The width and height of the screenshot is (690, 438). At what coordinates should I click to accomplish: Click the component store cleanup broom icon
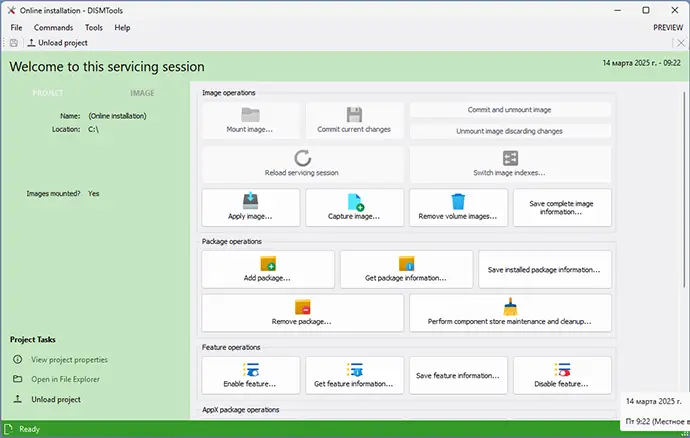pos(510,307)
